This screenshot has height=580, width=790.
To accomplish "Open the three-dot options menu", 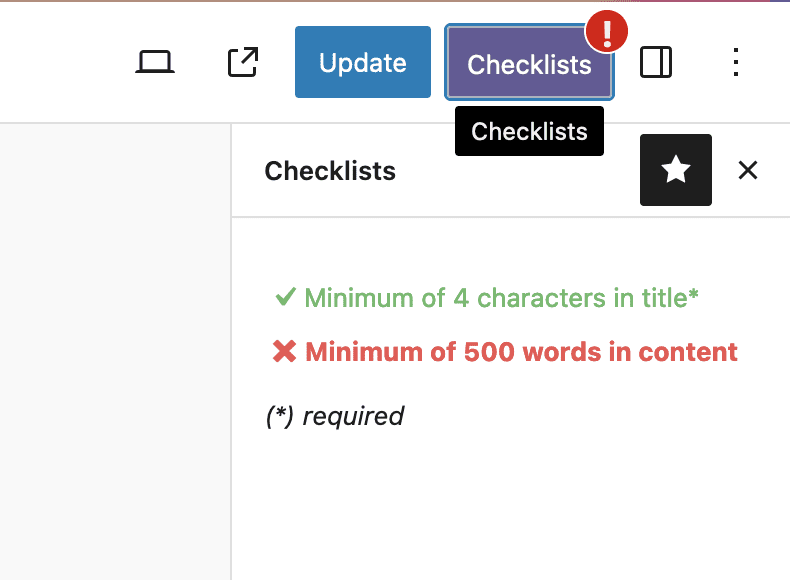I will coord(736,63).
